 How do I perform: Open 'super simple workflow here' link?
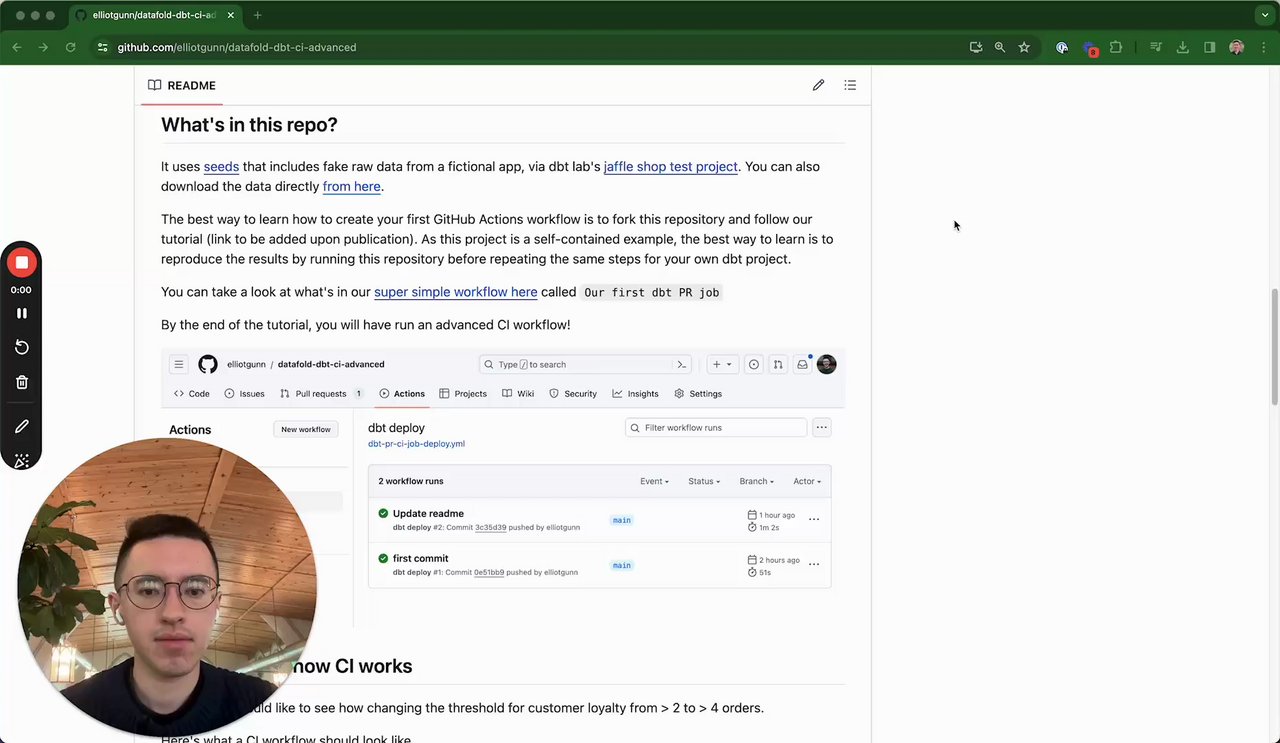455,292
